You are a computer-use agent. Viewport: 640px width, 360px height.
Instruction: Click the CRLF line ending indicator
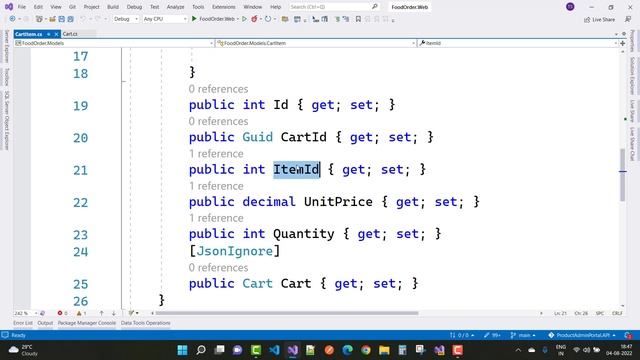pos(617,313)
